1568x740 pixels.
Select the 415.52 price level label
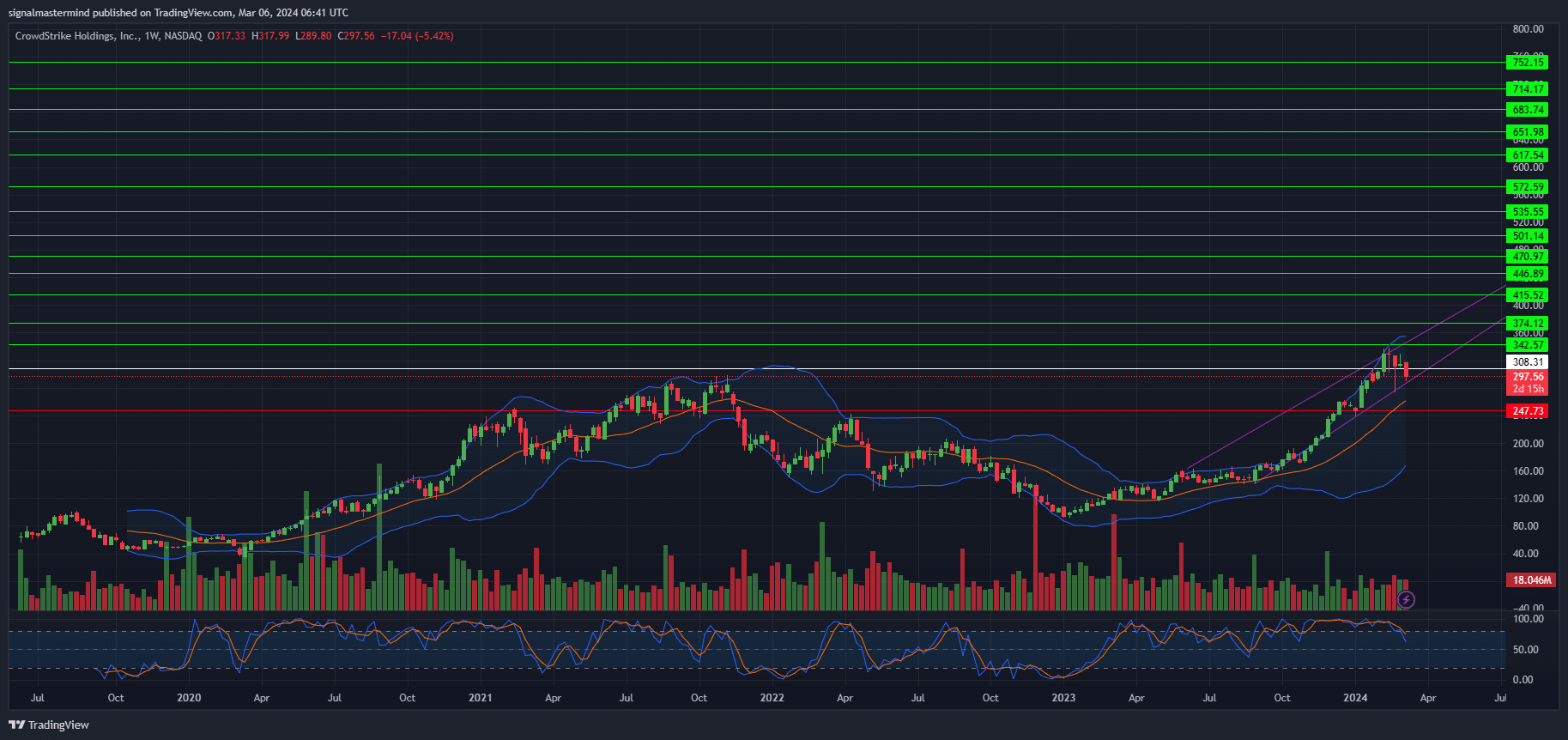[x=1528, y=295]
